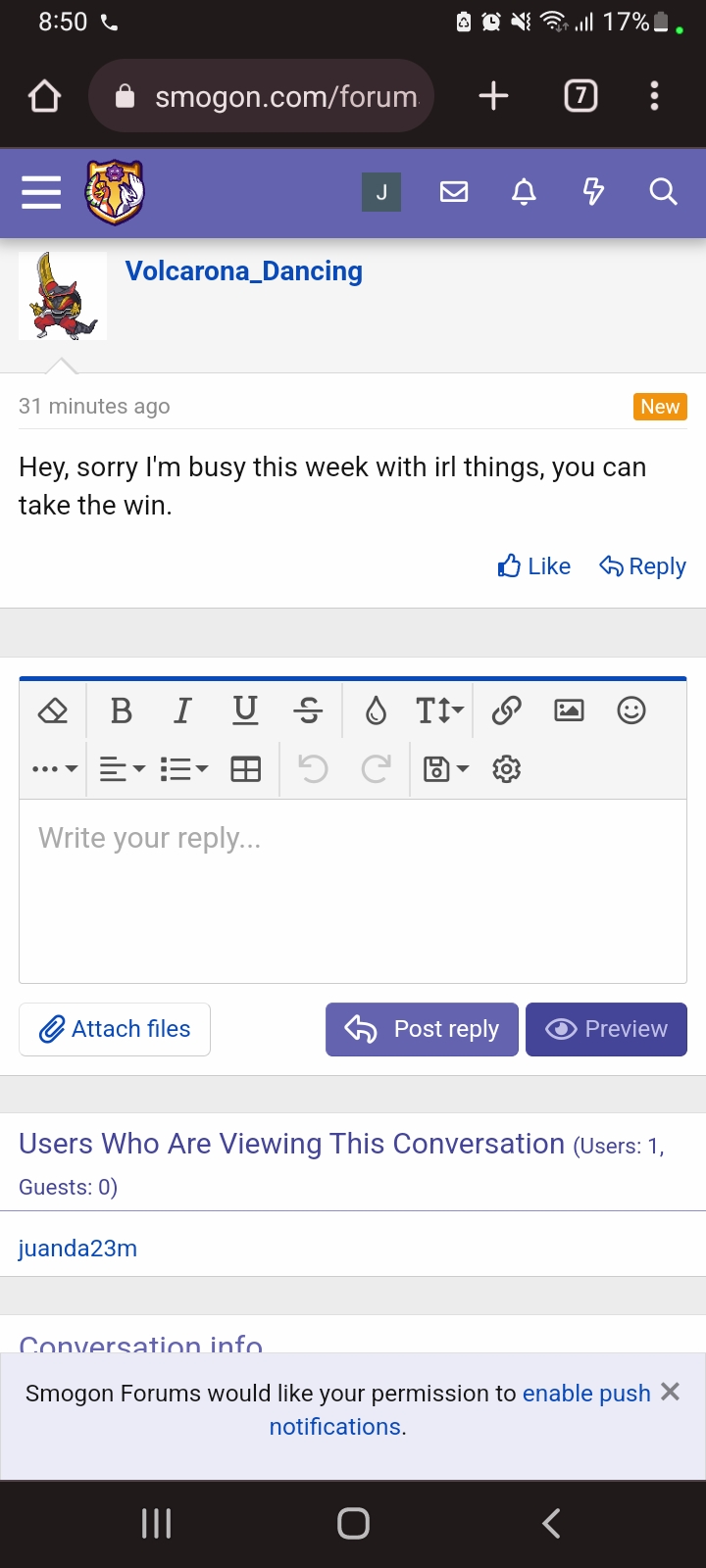Open the conversations envelope inbox

(x=454, y=192)
